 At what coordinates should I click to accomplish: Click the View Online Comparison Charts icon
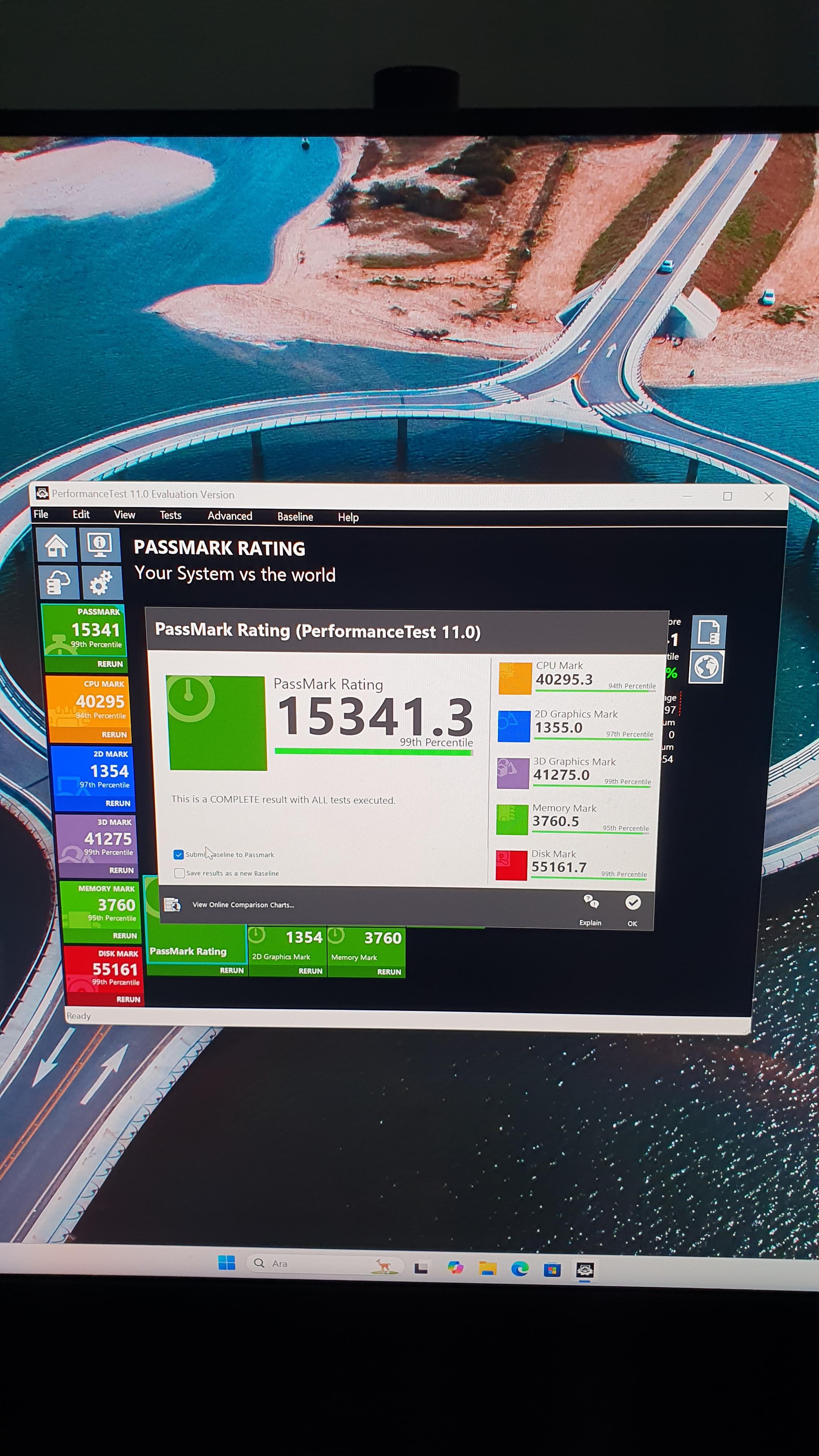(x=172, y=904)
